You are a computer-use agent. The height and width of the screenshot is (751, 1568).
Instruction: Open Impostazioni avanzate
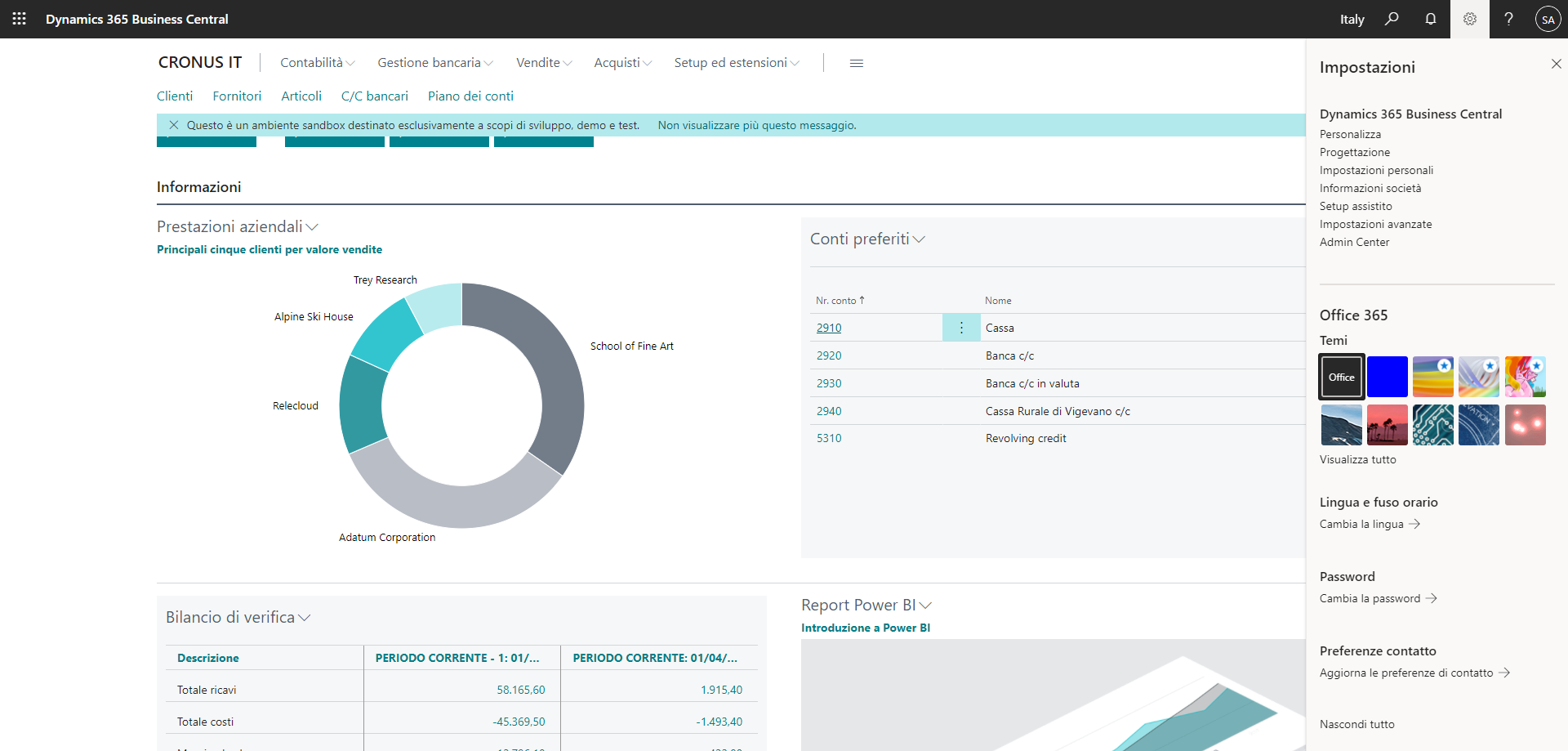pyautogui.click(x=1375, y=224)
